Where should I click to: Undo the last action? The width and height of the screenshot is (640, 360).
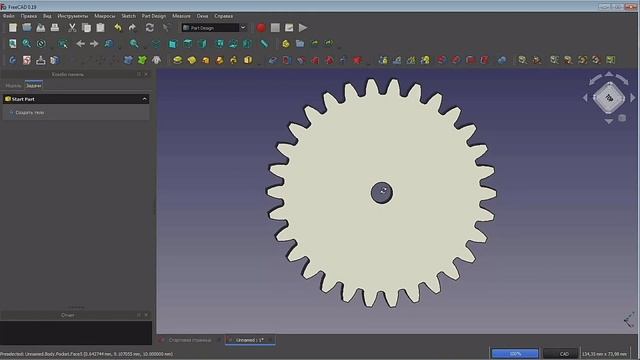(x=118, y=28)
